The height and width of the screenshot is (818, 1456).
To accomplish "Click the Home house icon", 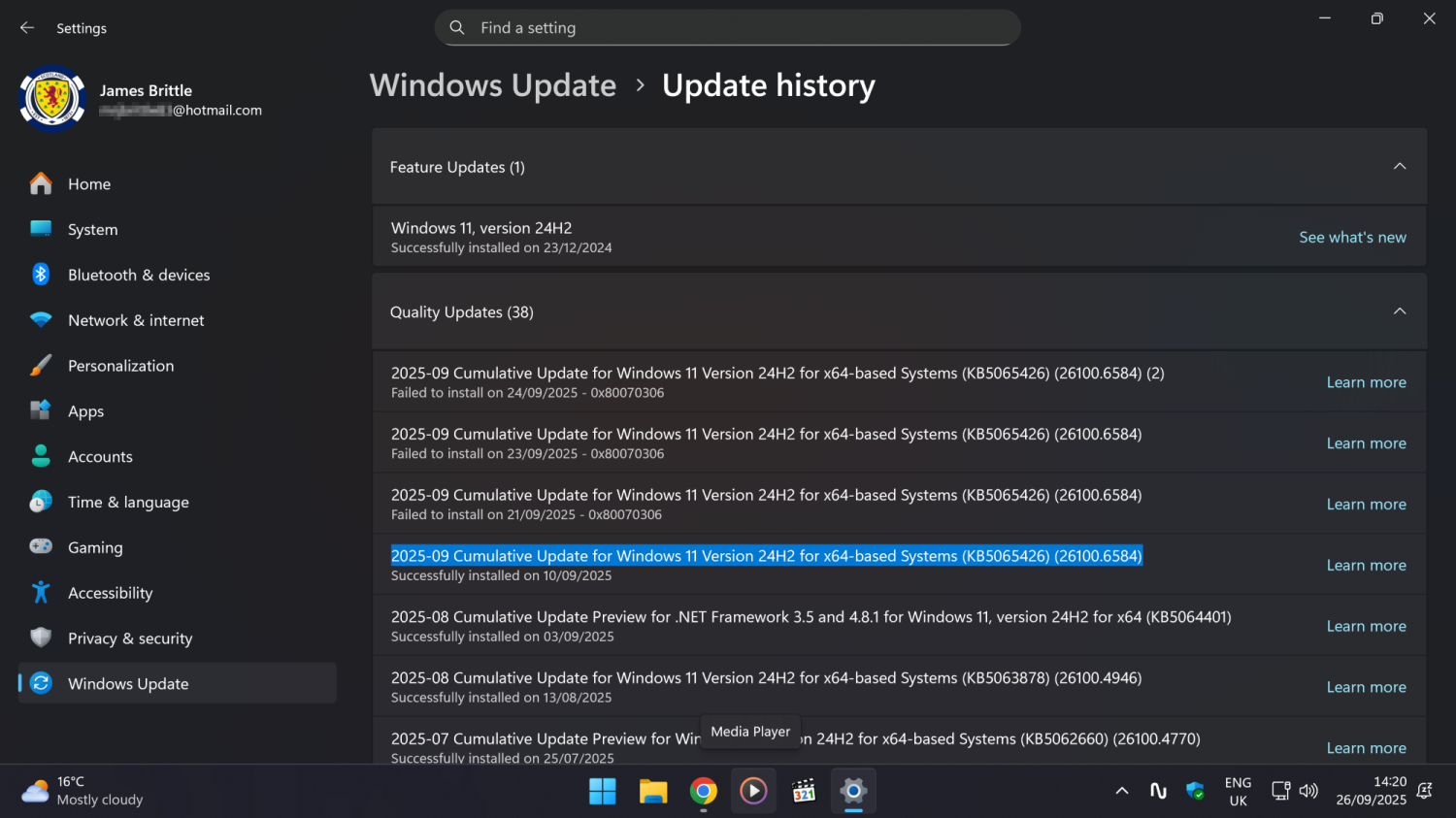I will pos(41,183).
